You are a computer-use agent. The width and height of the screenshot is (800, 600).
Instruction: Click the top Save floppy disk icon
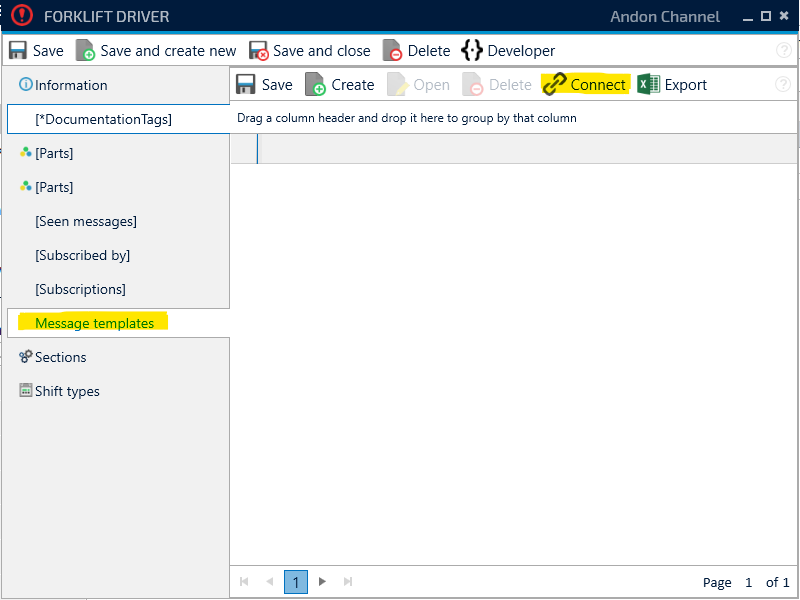[x=18, y=51]
